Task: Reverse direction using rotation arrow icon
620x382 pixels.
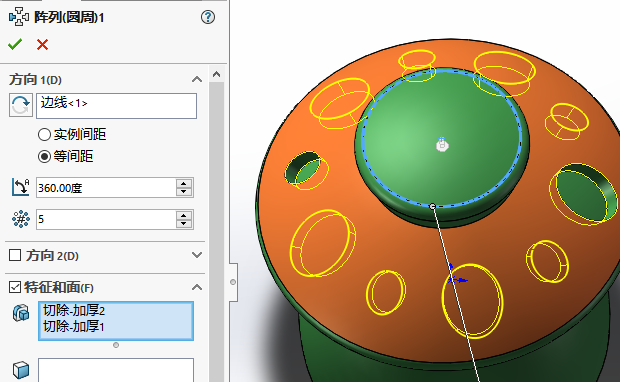Action: click(21, 105)
